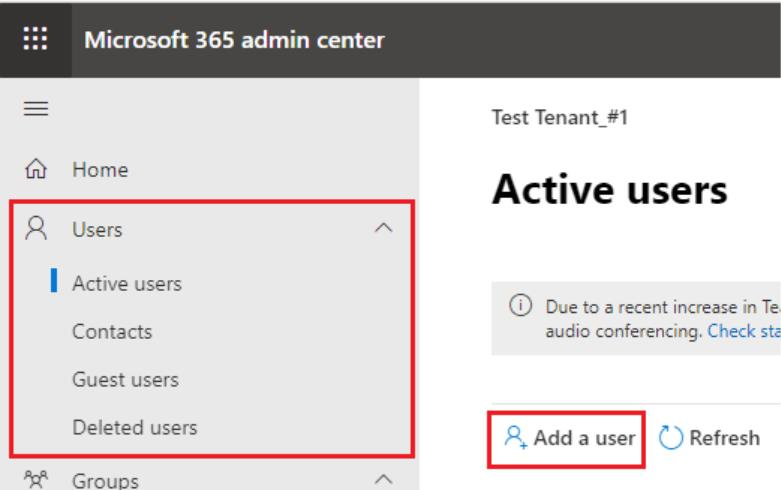Navigate to Home in the sidebar
Viewport: 781px width, 490px height.
point(99,171)
